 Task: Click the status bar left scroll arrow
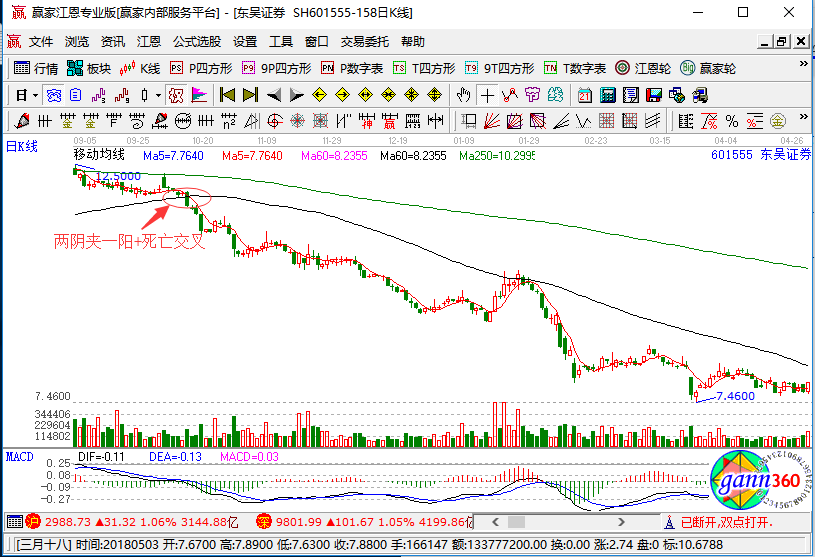pos(495,522)
